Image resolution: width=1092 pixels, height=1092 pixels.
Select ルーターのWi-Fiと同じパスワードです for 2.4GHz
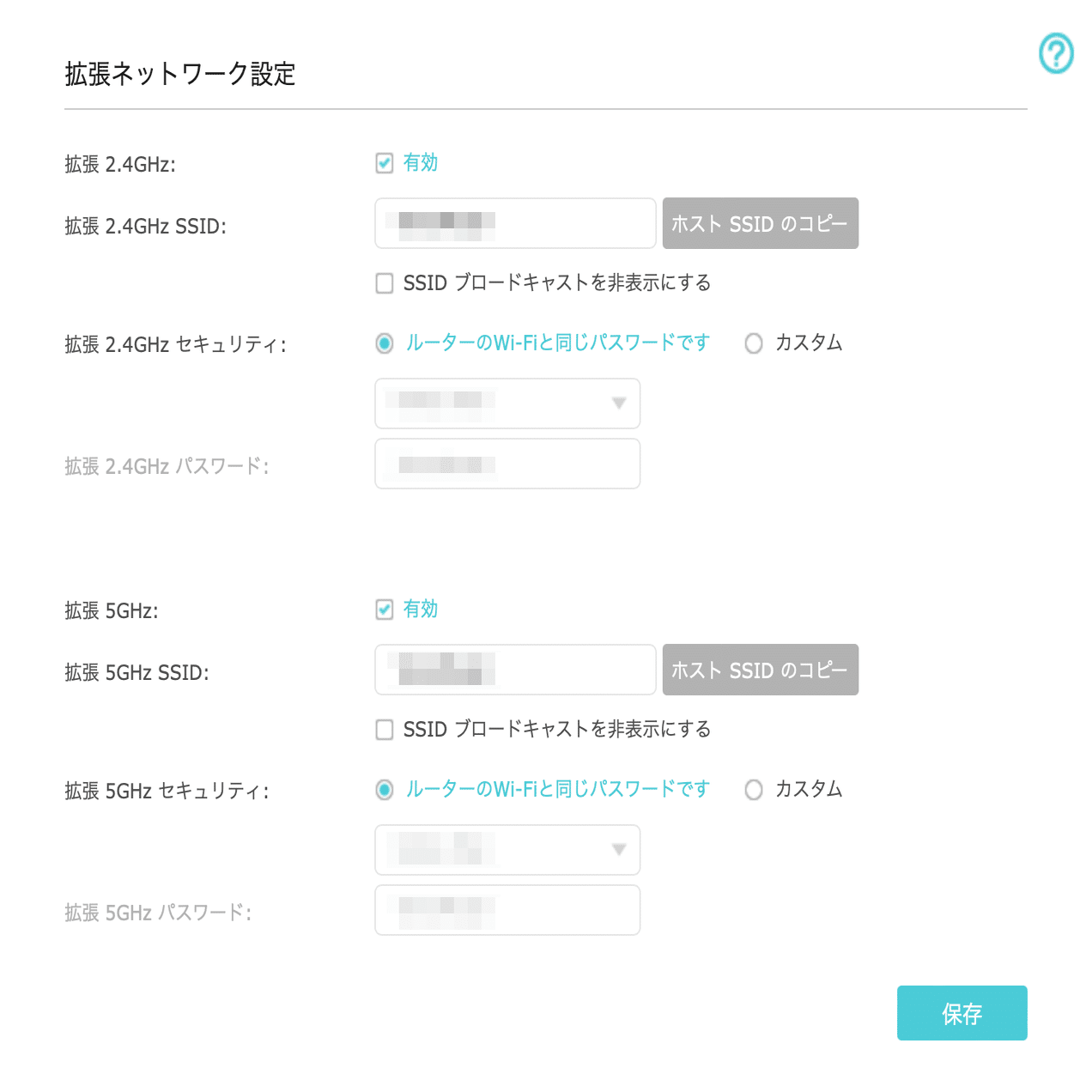[x=384, y=343]
